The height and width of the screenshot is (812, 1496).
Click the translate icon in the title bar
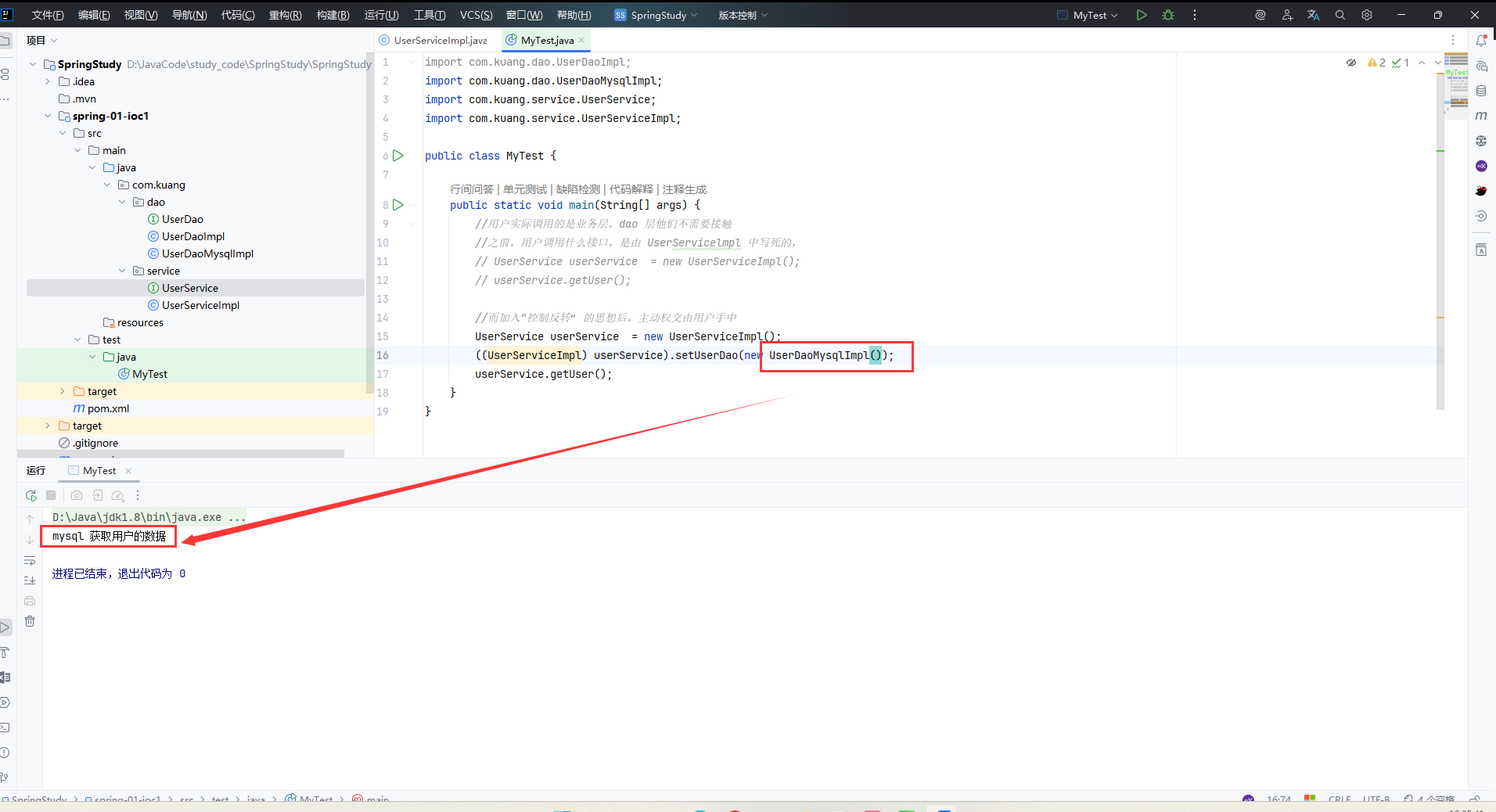pos(1314,15)
